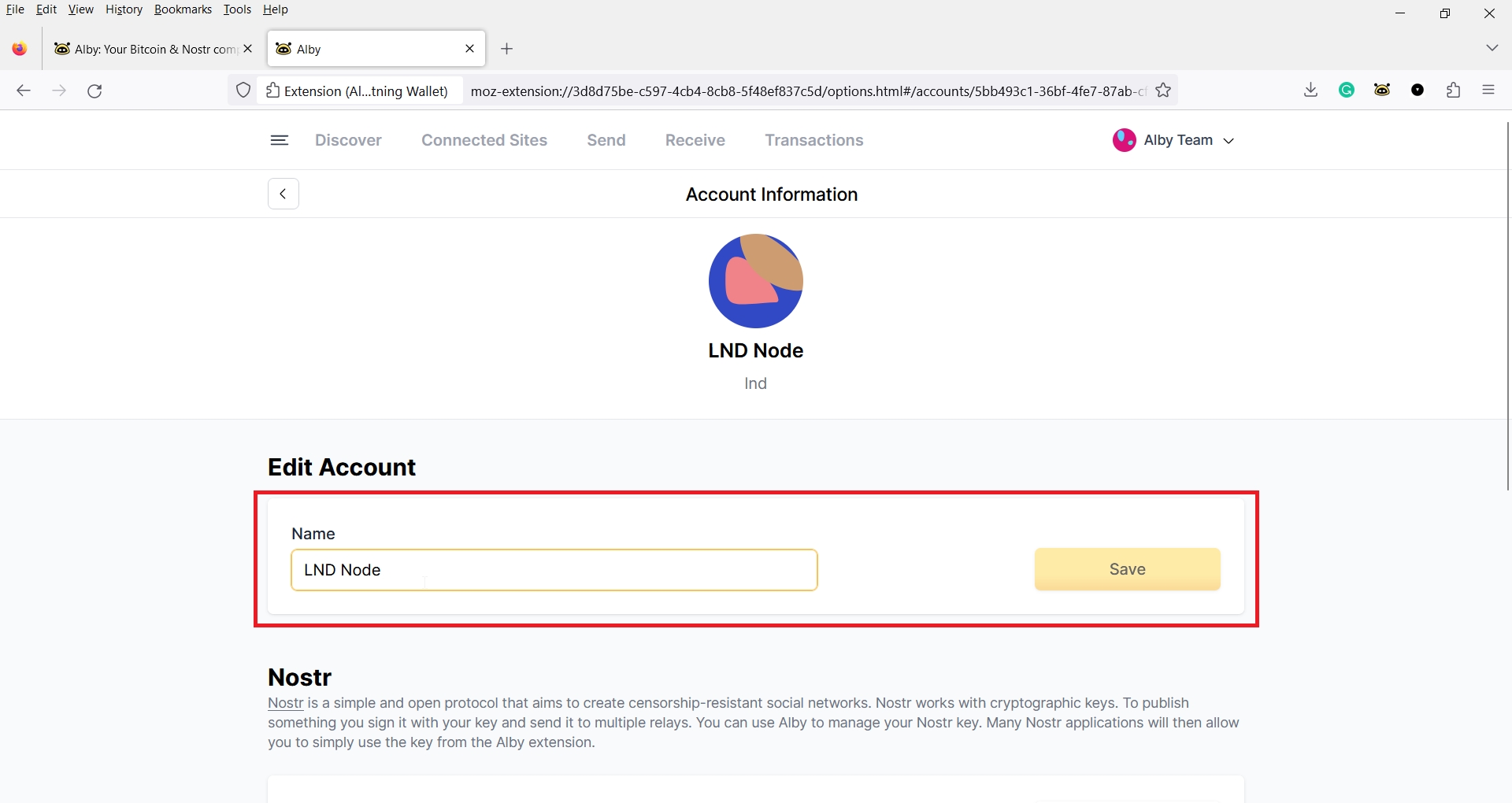Click the Save button
This screenshot has height=803, width=1512.
1127,569
